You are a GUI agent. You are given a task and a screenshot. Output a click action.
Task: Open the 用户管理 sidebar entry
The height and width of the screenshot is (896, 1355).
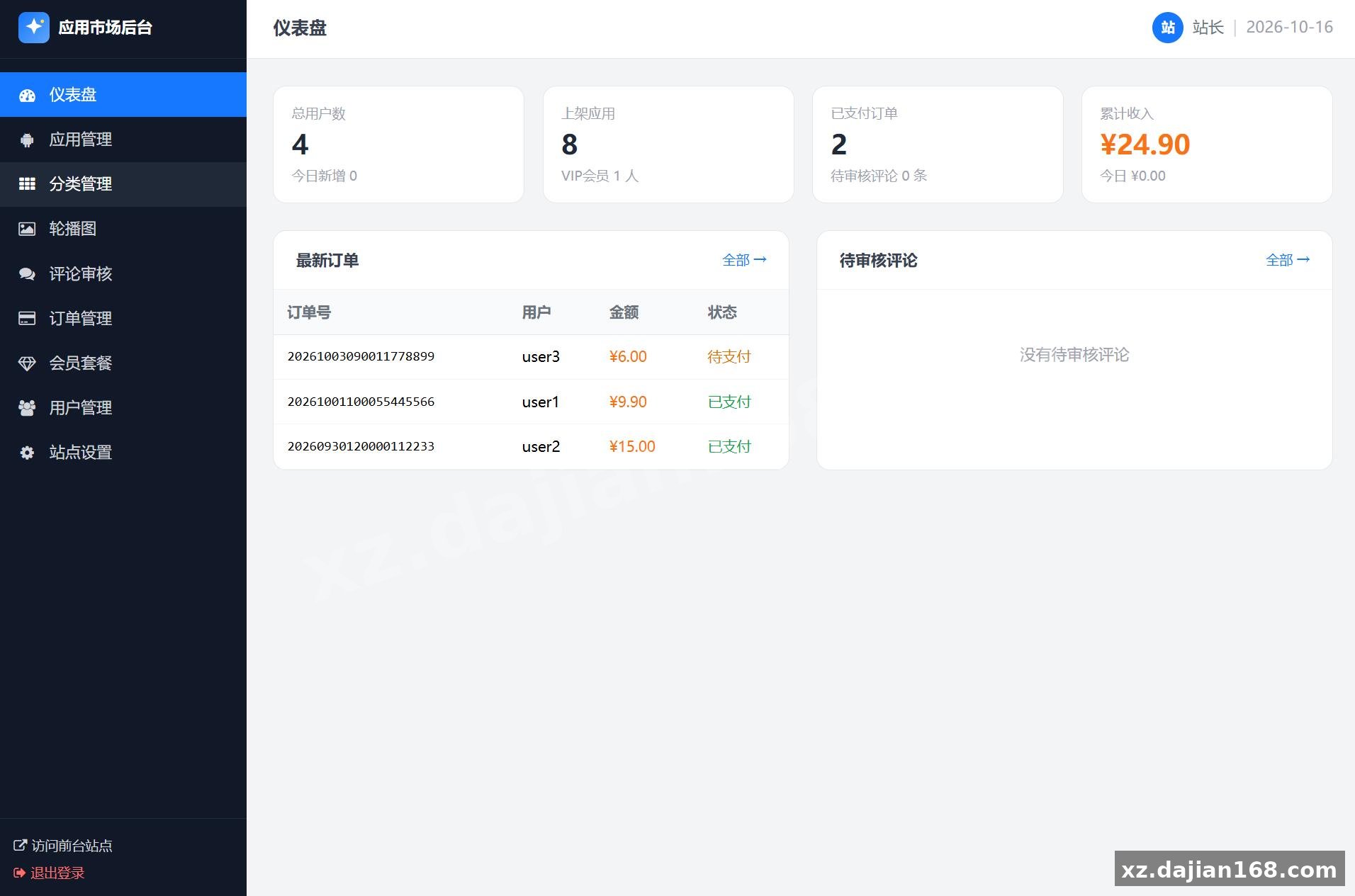pyautogui.click(x=123, y=408)
